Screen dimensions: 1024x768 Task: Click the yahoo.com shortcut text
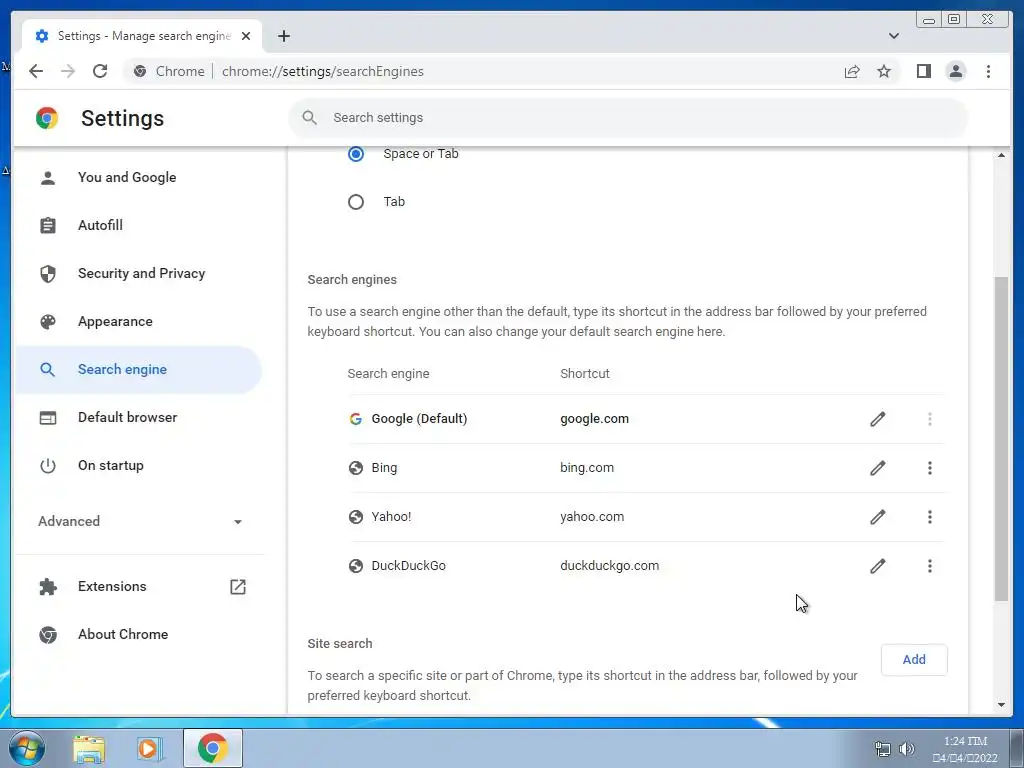pos(592,517)
